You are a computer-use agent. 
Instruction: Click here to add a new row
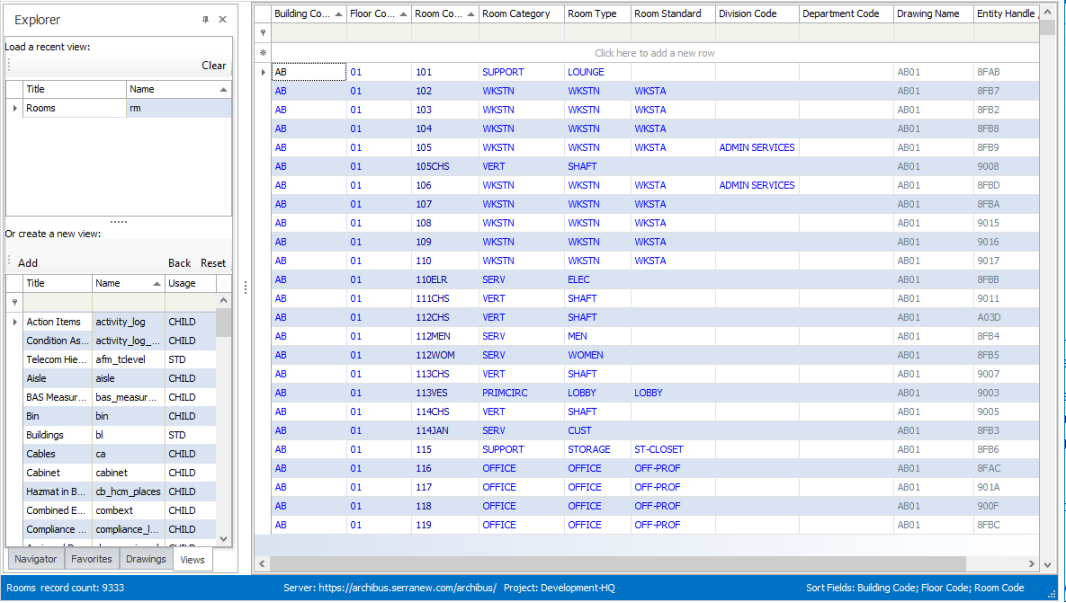(x=654, y=53)
